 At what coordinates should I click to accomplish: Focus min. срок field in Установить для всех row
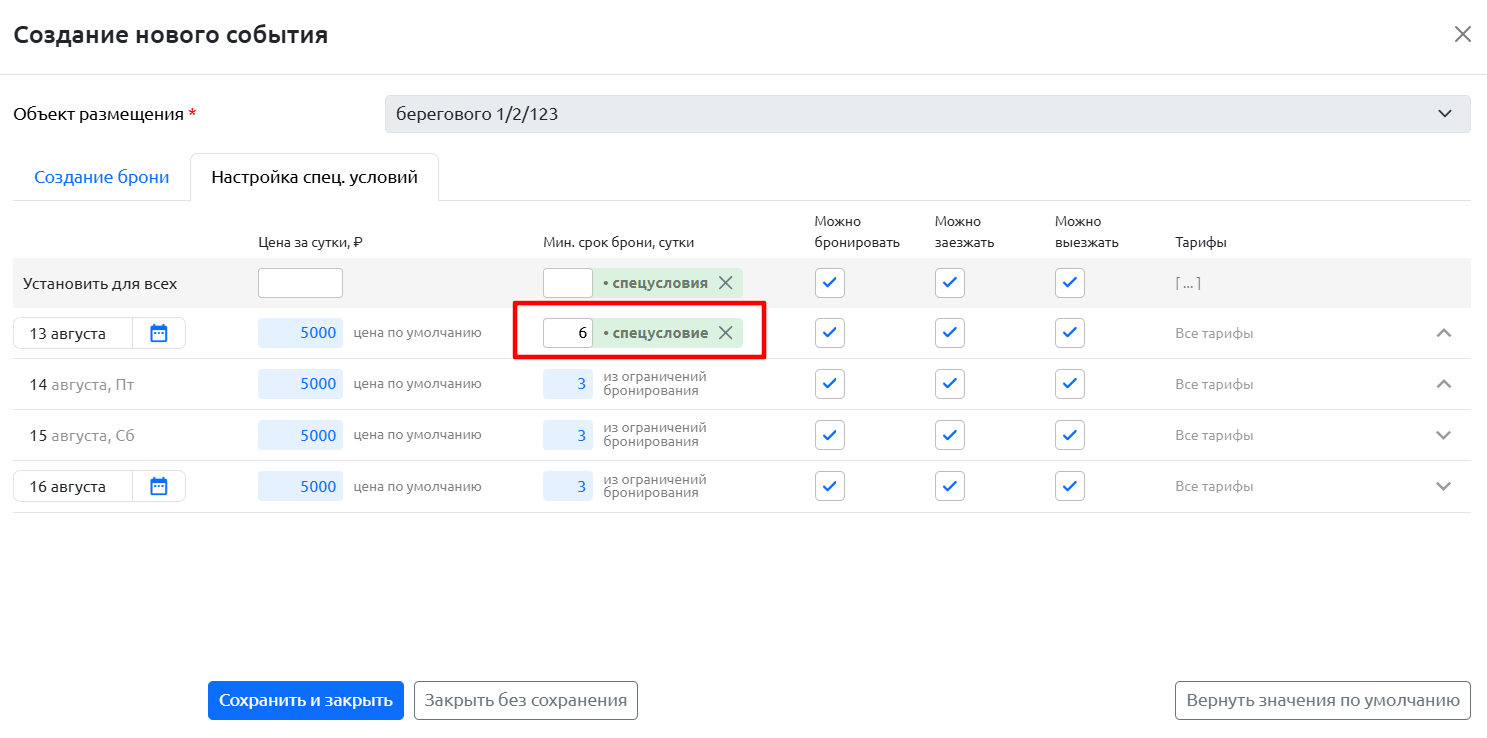coord(568,283)
